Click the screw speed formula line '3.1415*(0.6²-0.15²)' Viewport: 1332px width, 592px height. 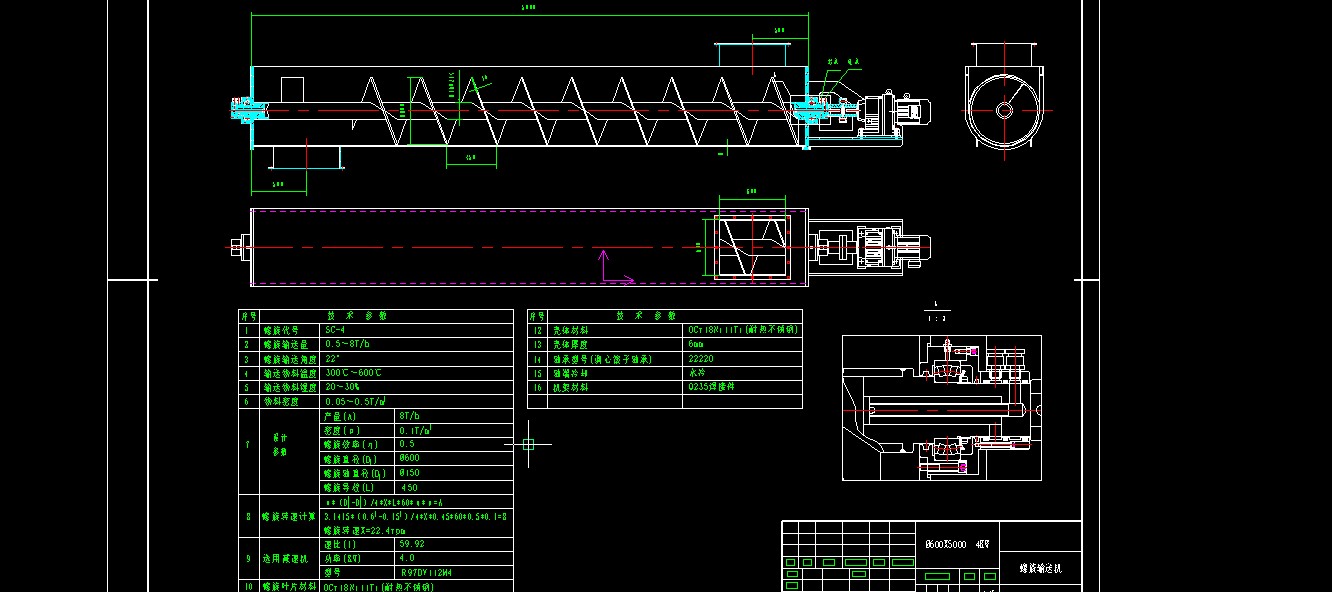pyautogui.click(x=415, y=516)
